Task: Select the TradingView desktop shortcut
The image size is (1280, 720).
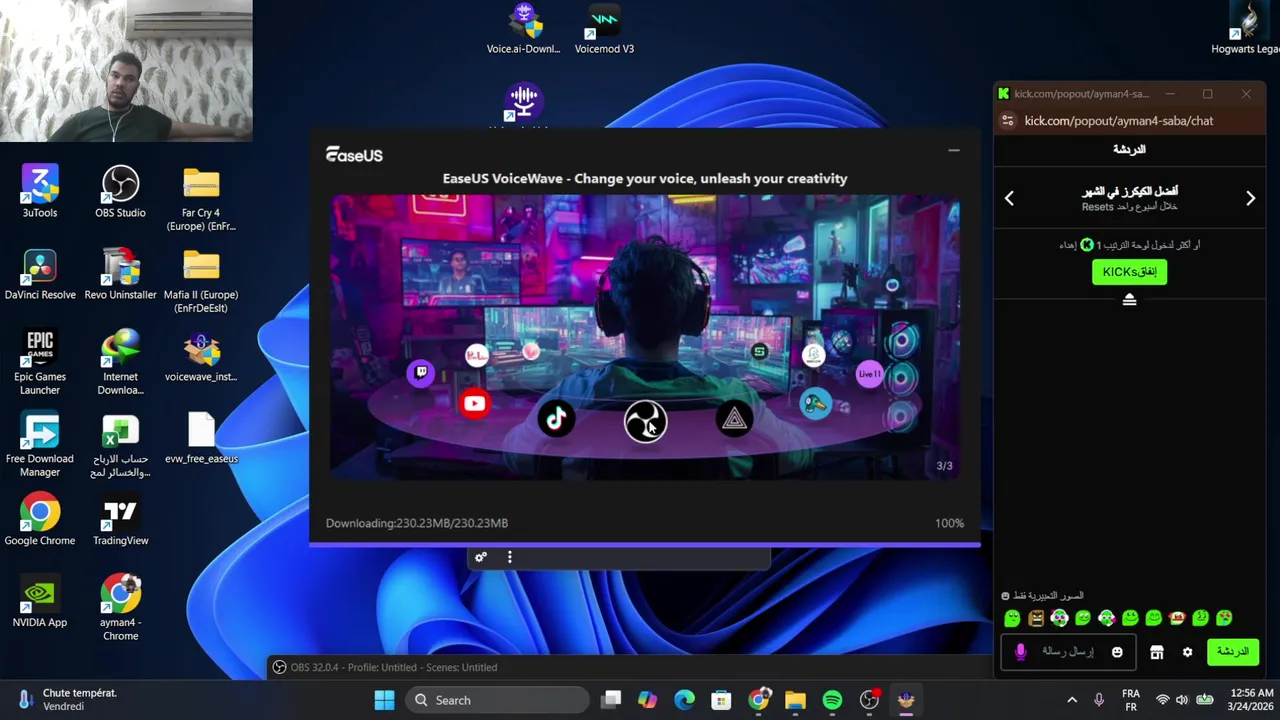Action: point(120,519)
